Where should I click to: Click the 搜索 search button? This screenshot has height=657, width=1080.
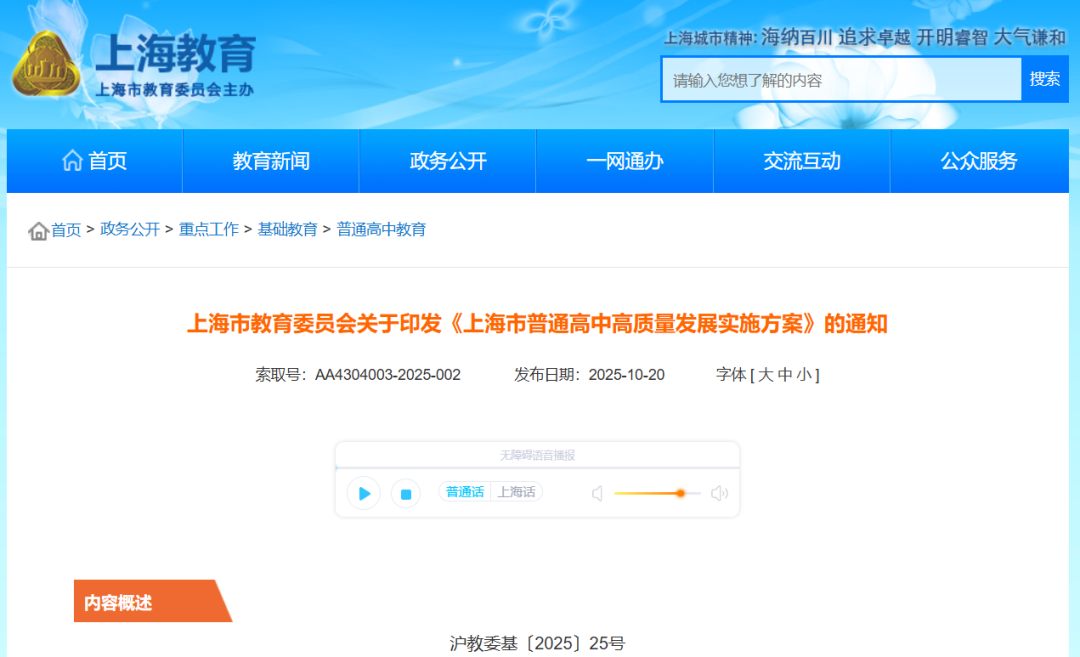click(x=1044, y=80)
